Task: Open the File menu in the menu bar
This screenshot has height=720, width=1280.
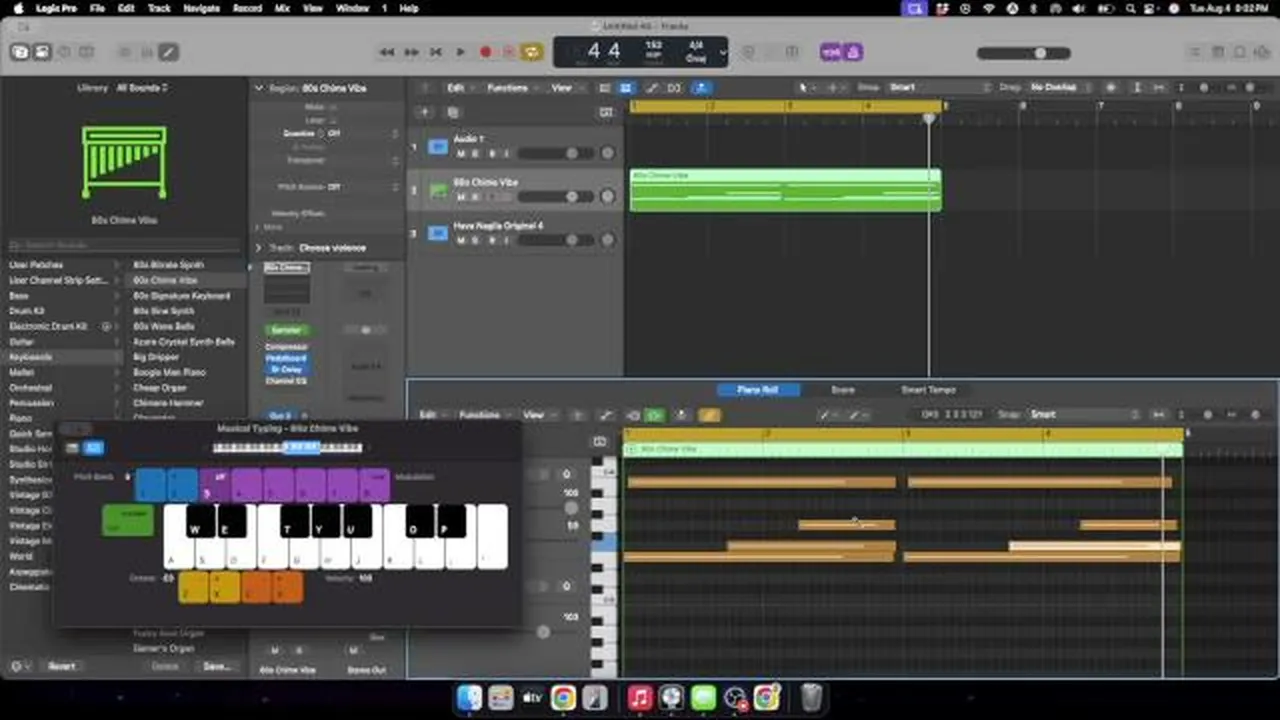Action: click(x=97, y=8)
